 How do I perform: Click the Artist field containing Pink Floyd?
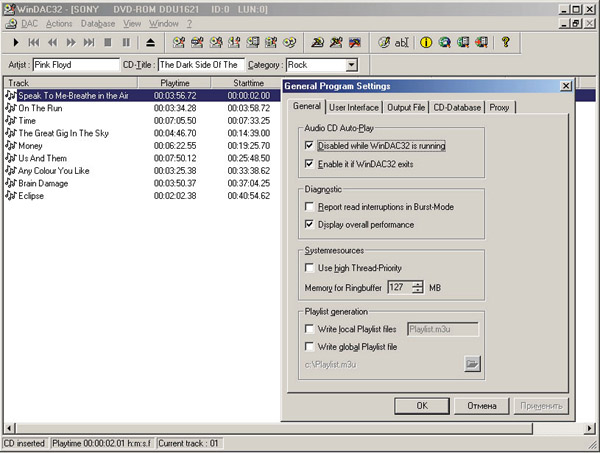(x=76, y=65)
